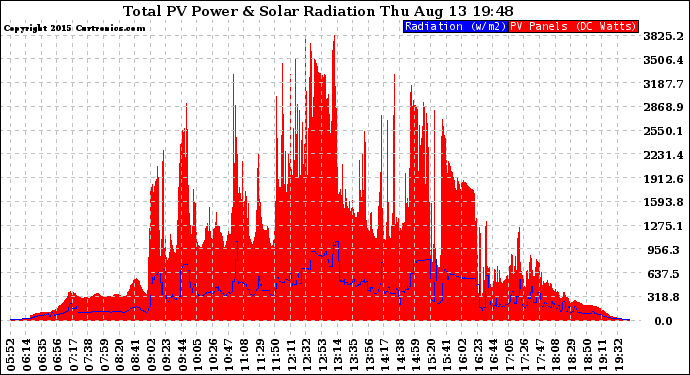Click the x-axis time label 13:56
The height and width of the screenshot is (375, 690).
tap(368, 355)
